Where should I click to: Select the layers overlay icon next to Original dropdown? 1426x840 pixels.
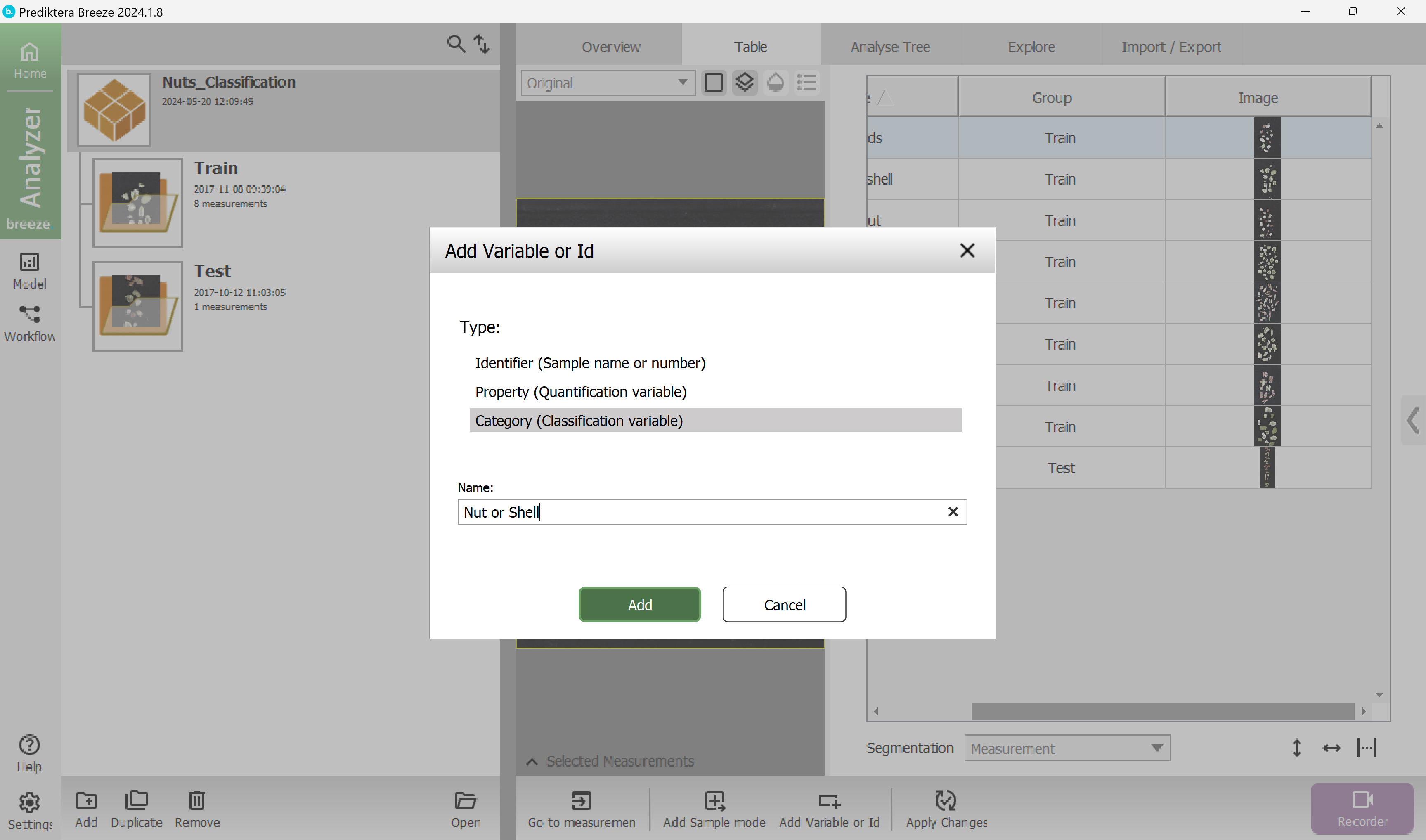pos(744,82)
